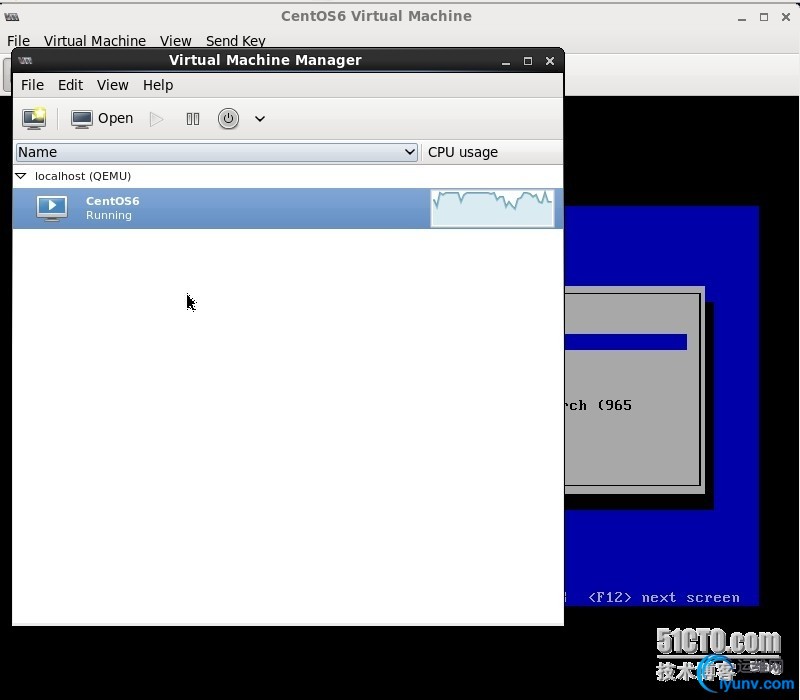The width and height of the screenshot is (800, 700).
Task: Click the blue progress bar in VM console
Action: pos(626,342)
